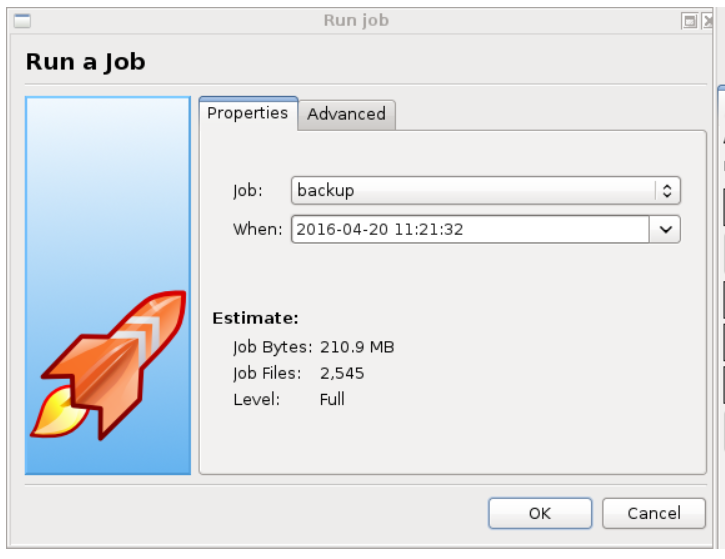Click the "When:" field label
The width and height of the screenshot is (725, 559).
(x=258, y=229)
